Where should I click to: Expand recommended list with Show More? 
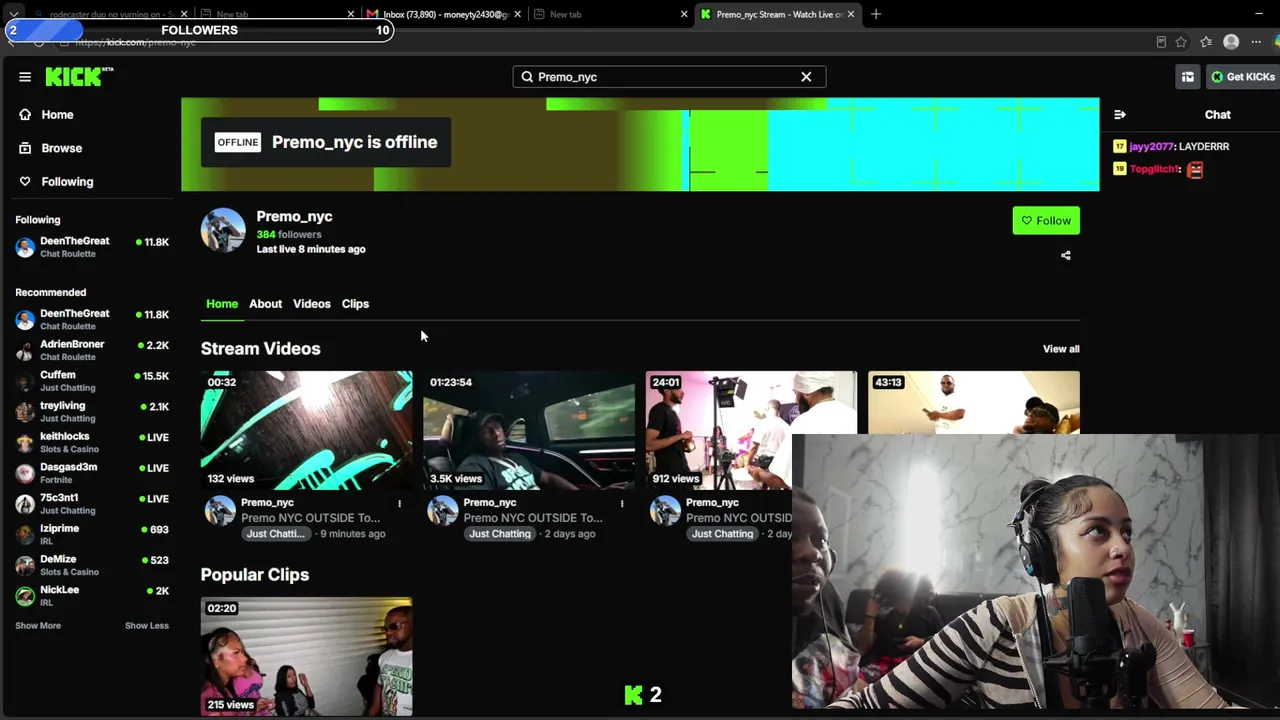38,626
